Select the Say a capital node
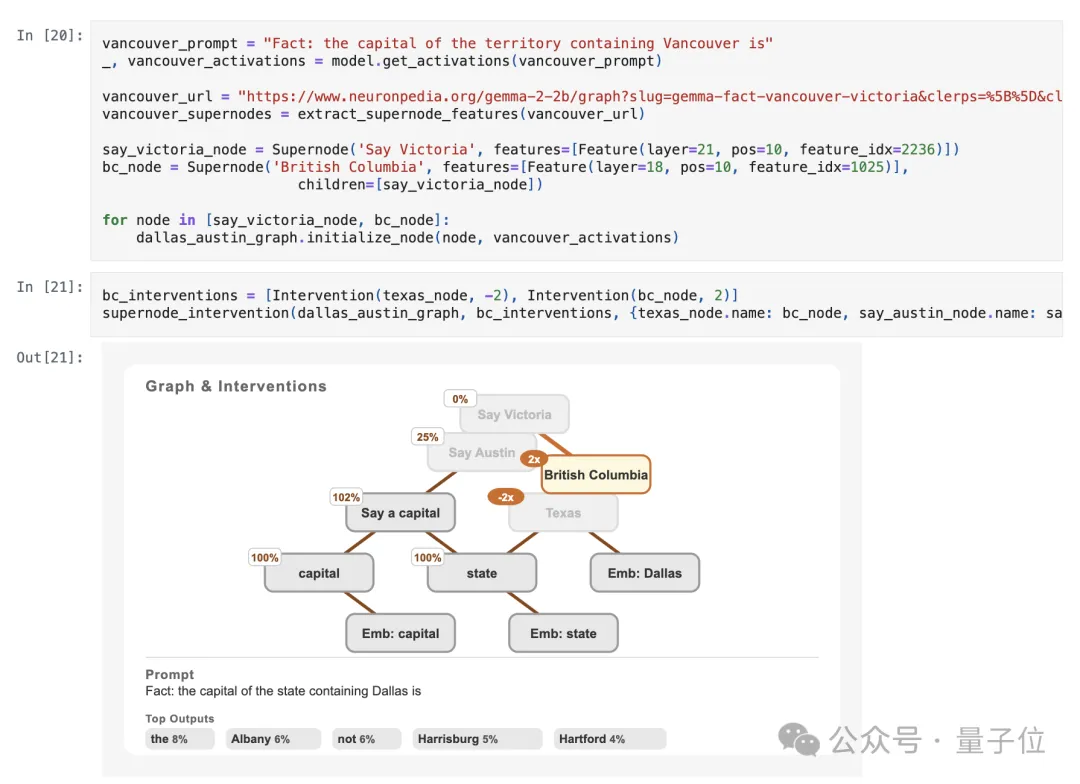Viewport: 1080px width, 784px height. click(x=400, y=513)
